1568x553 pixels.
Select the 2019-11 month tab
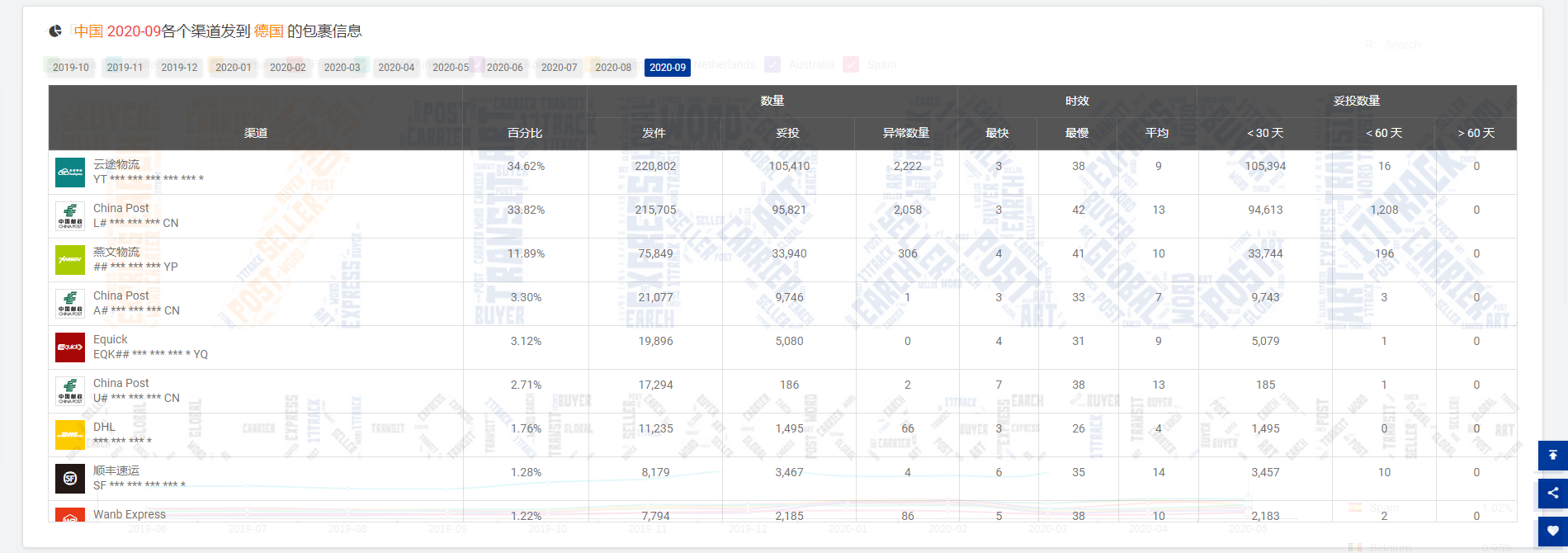[125, 68]
